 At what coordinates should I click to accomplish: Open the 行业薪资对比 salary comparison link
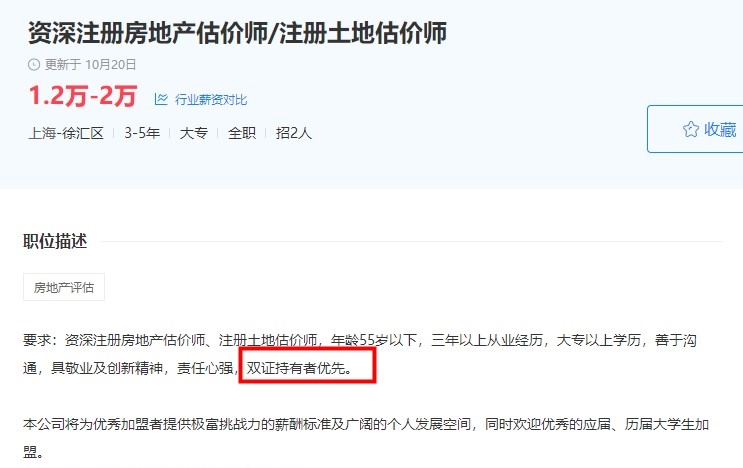[x=211, y=99]
